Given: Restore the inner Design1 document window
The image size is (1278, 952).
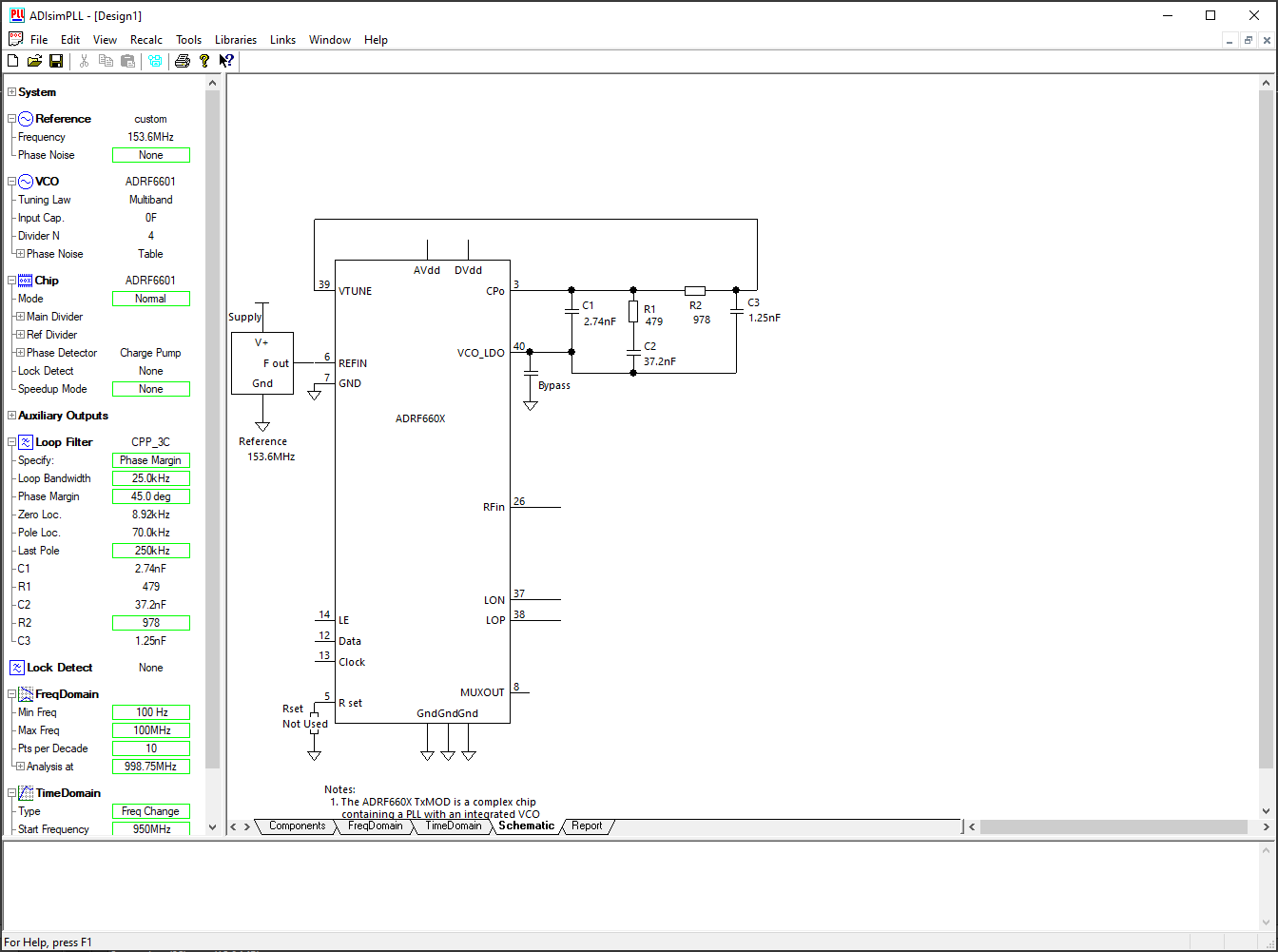Looking at the screenshot, I should coord(1249,40).
